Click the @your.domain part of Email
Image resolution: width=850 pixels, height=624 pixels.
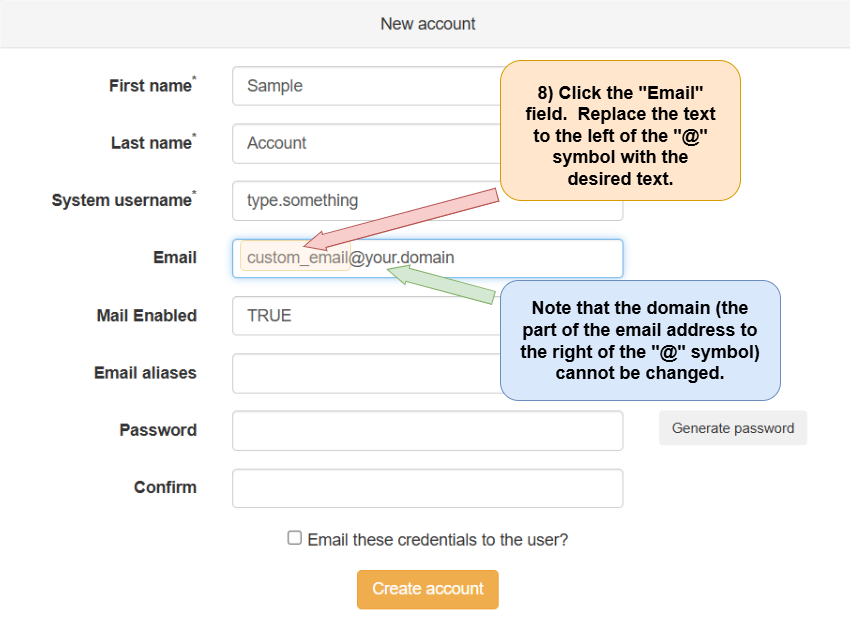[x=402, y=258]
